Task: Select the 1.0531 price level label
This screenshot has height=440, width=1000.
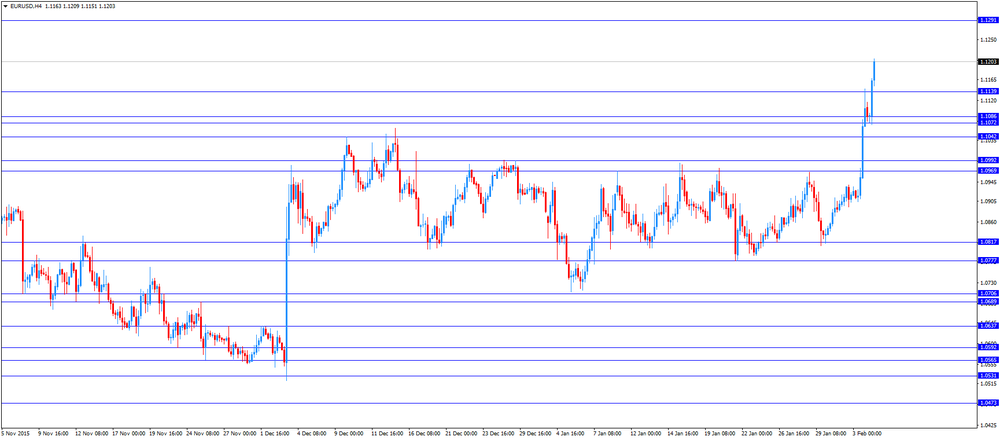Action: tap(988, 376)
